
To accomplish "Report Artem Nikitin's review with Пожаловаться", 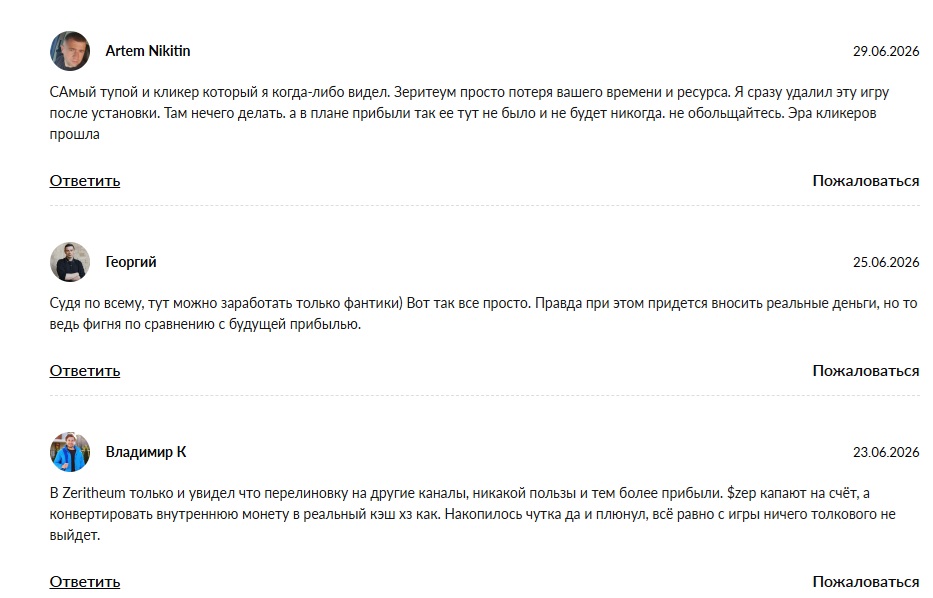I will pyautogui.click(x=866, y=181).
